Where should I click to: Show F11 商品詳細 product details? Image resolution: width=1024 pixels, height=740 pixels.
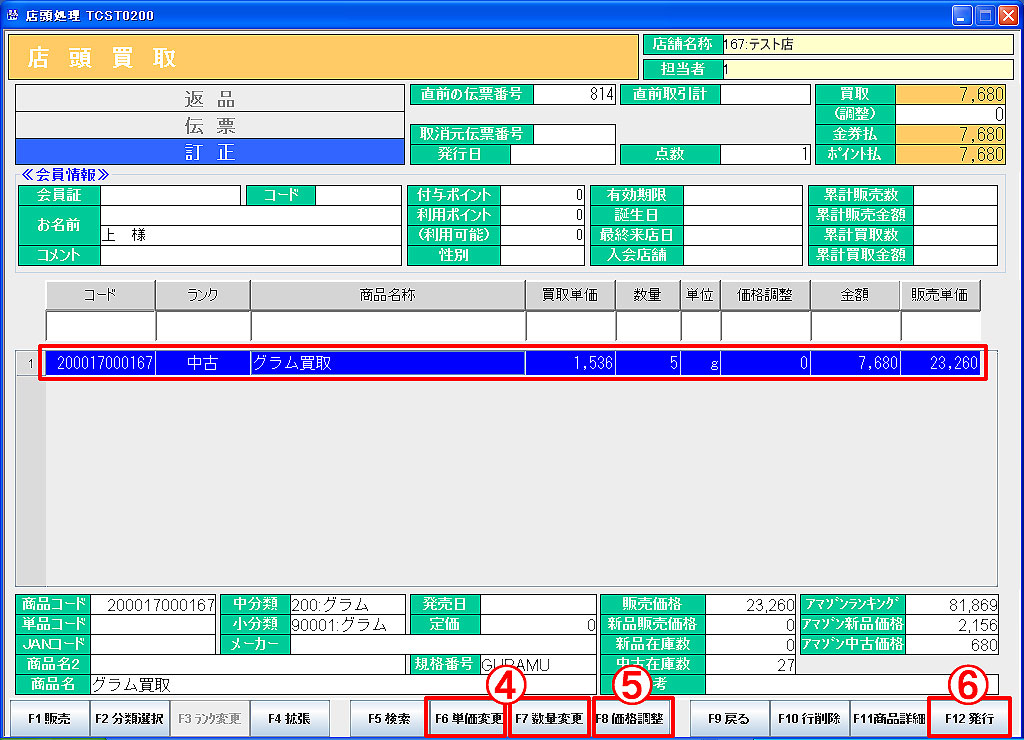tap(889, 718)
